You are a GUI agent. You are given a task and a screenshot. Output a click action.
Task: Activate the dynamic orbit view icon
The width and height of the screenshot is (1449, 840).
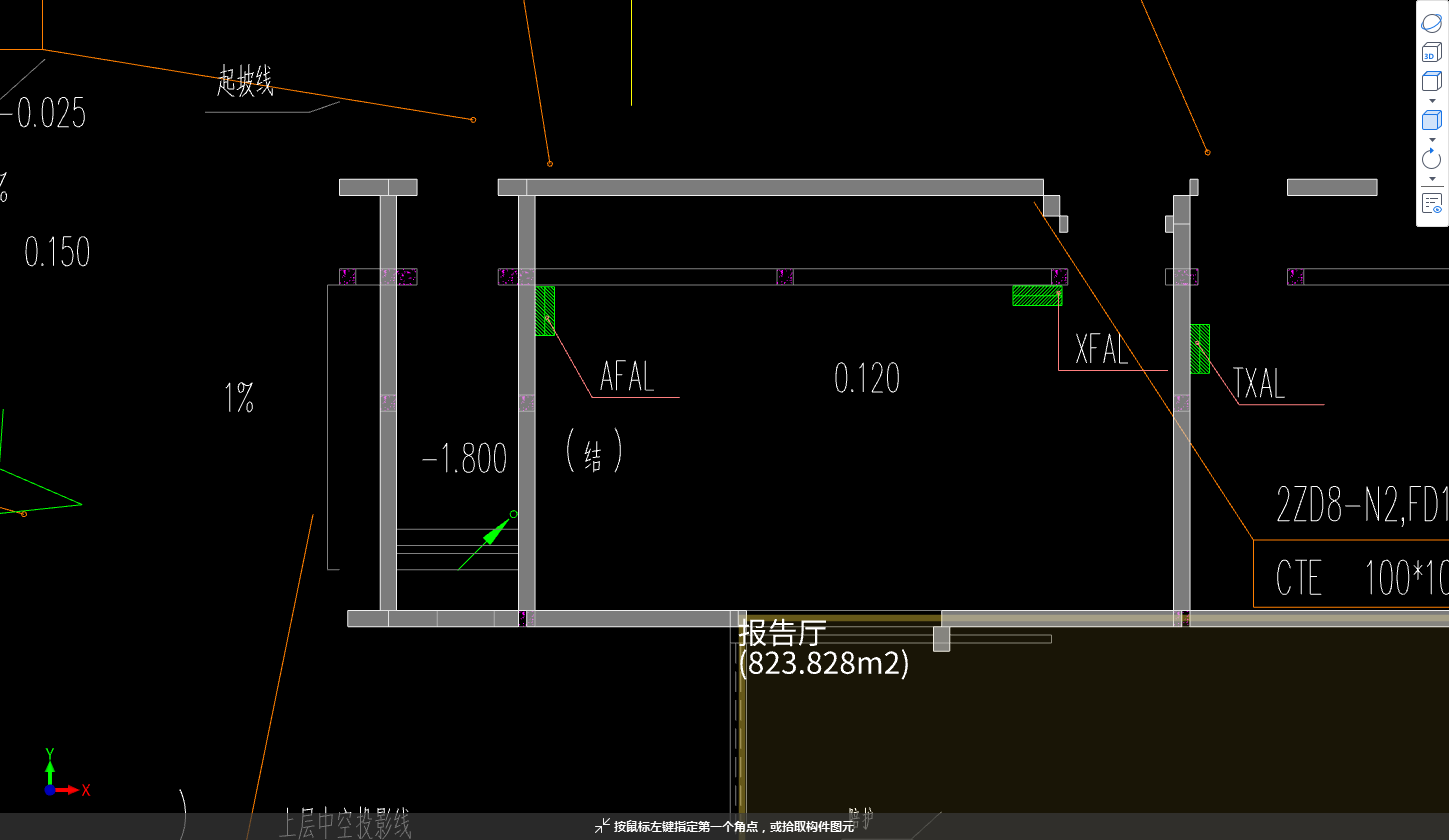point(1431,23)
